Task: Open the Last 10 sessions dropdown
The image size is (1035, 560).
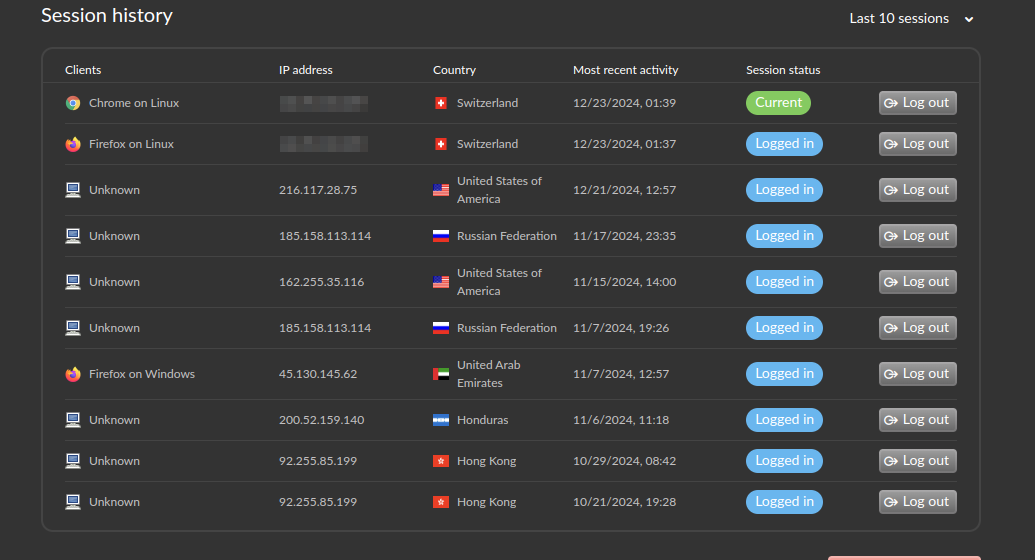Action: click(911, 18)
